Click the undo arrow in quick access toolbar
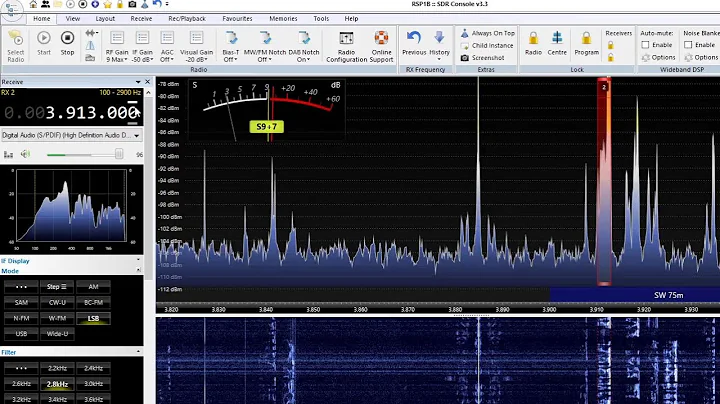The height and width of the screenshot is (404, 720). (x=157, y=4)
